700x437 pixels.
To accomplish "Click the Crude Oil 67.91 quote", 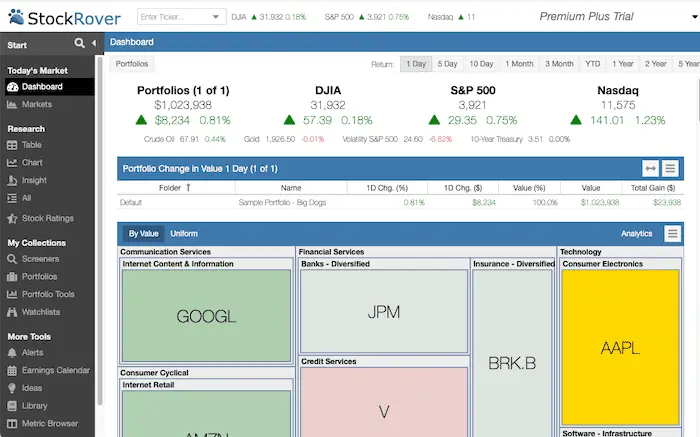I will click(184, 139).
